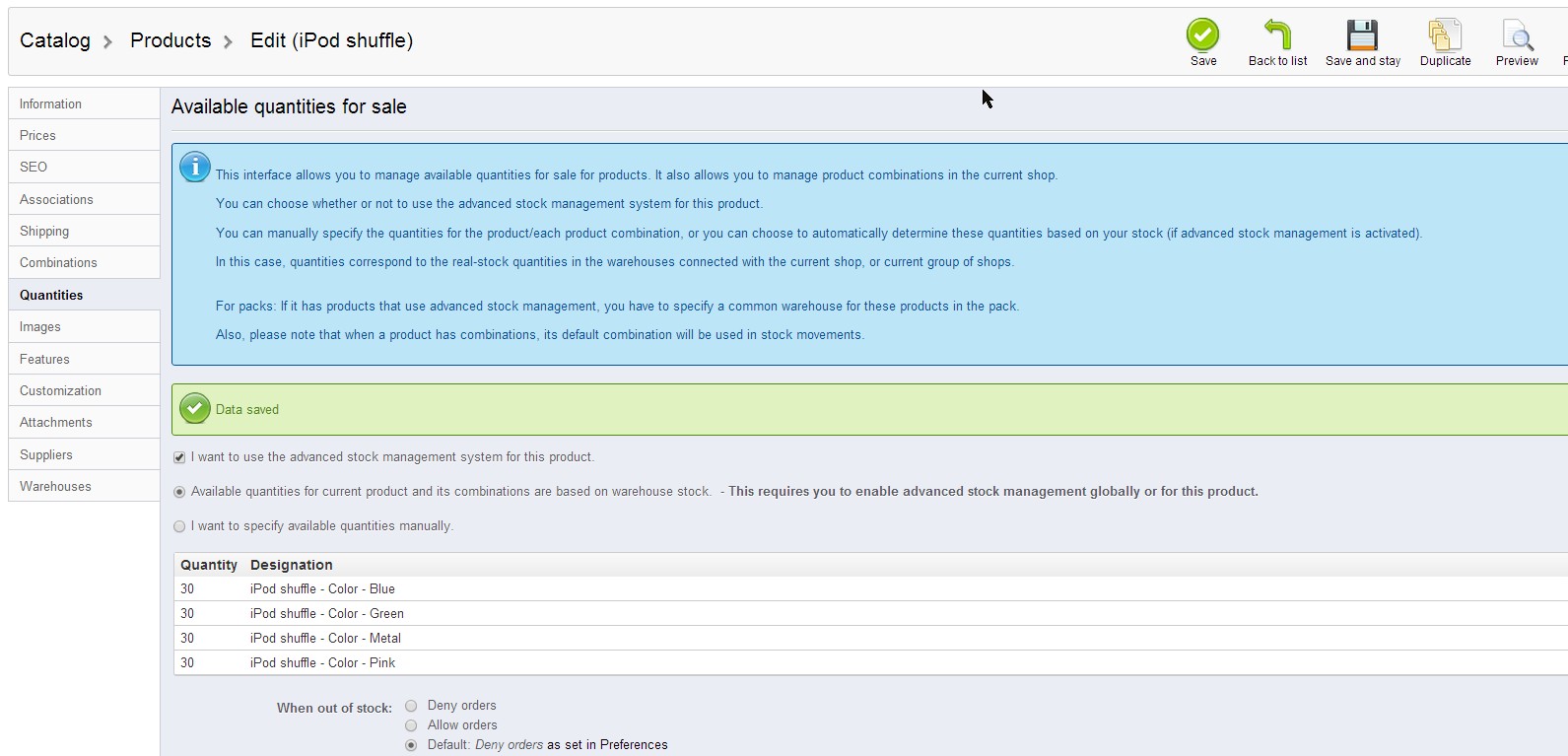
Task: Open the Images tab
Action: (x=84, y=326)
